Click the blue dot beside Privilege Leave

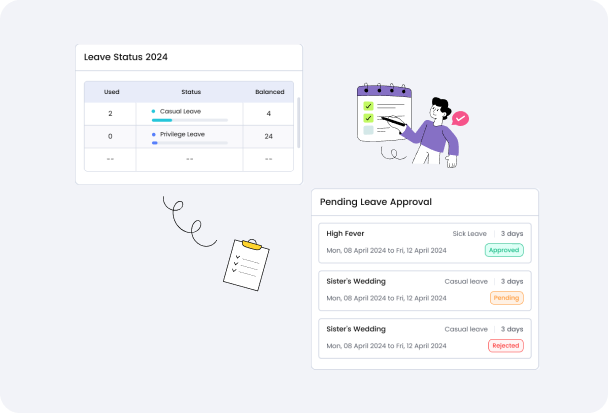153,134
